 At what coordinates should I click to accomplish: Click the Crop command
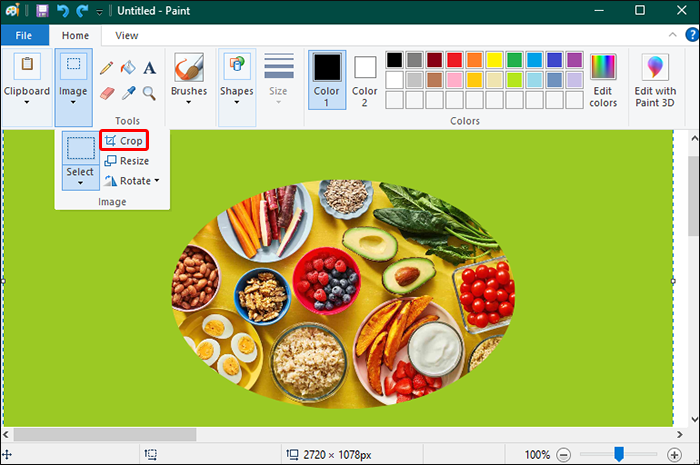pyautogui.click(x=124, y=141)
